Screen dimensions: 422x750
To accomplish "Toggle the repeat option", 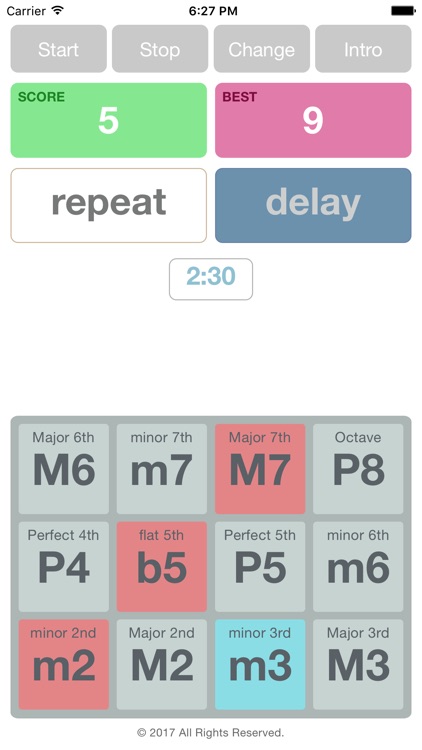I will pos(109,205).
